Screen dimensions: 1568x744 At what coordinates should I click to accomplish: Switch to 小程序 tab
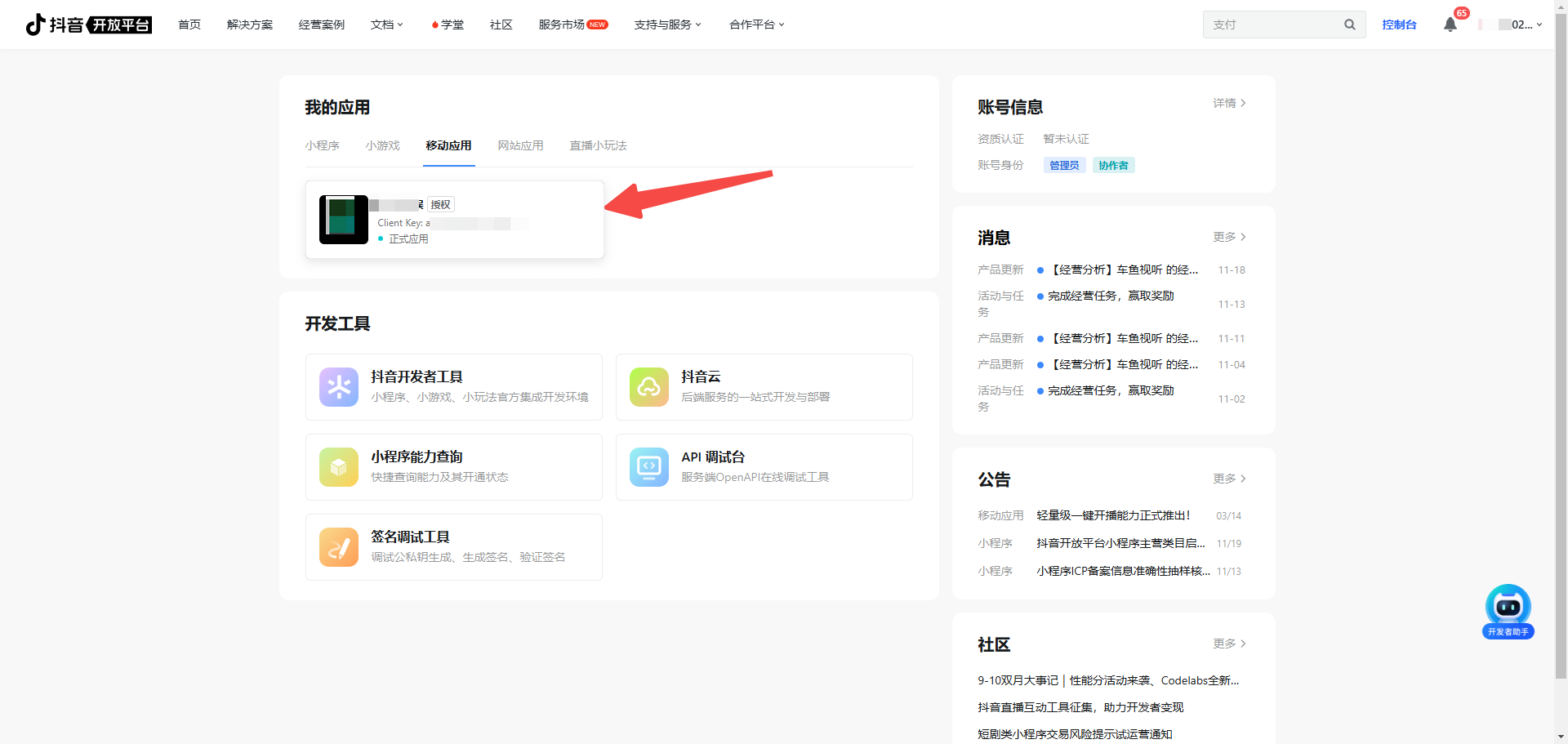323,145
